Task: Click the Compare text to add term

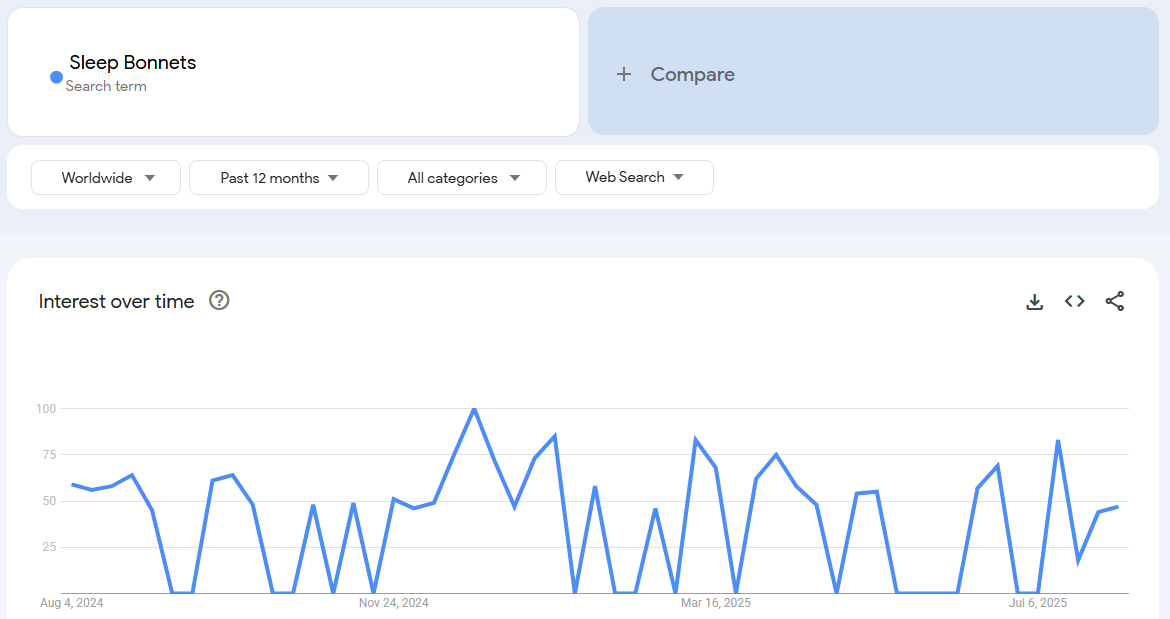Action: [692, 74]
